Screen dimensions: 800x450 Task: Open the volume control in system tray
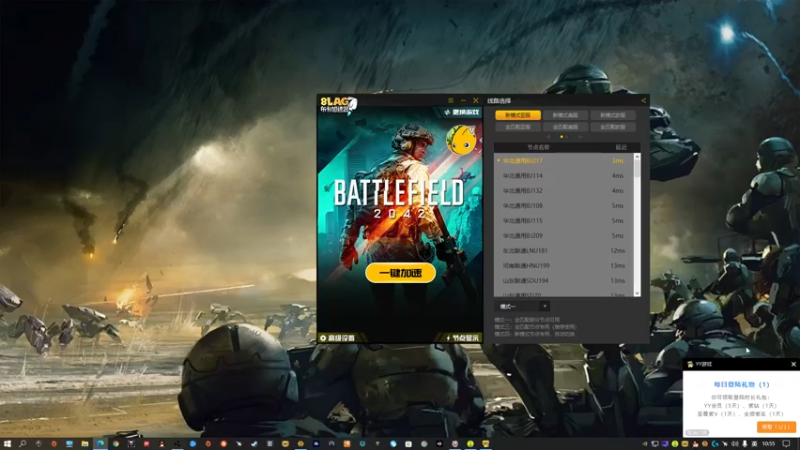[735, 444]
